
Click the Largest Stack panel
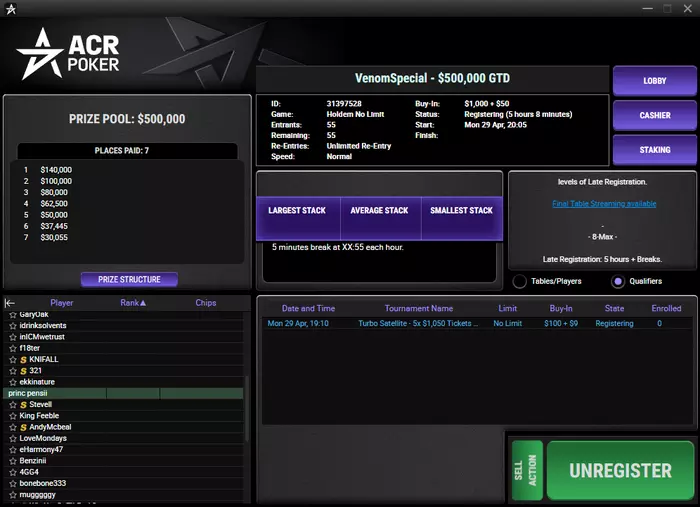tap(298, 218)
